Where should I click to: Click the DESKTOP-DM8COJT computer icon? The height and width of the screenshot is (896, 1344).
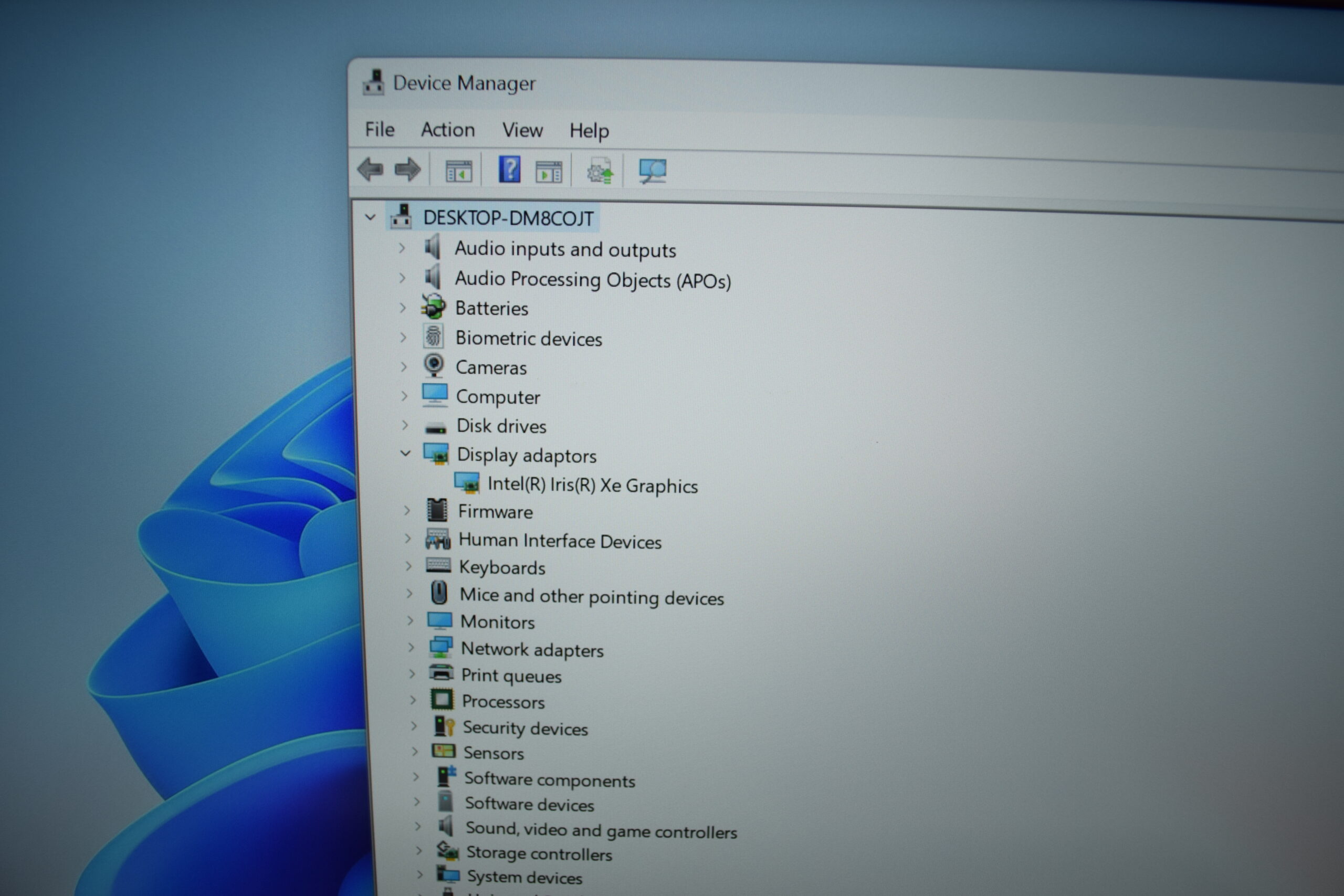(x=401, y=217)
